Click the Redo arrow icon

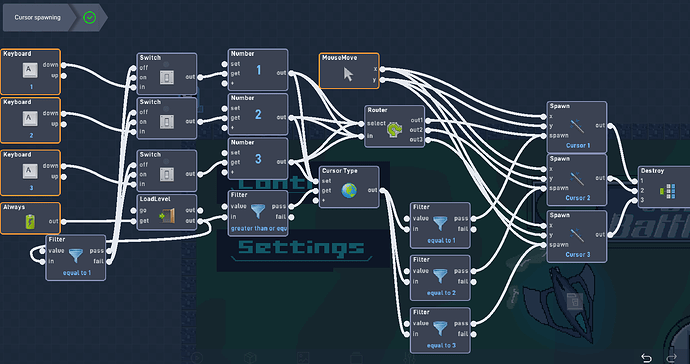pyautogui.click(x=672, y=358)
